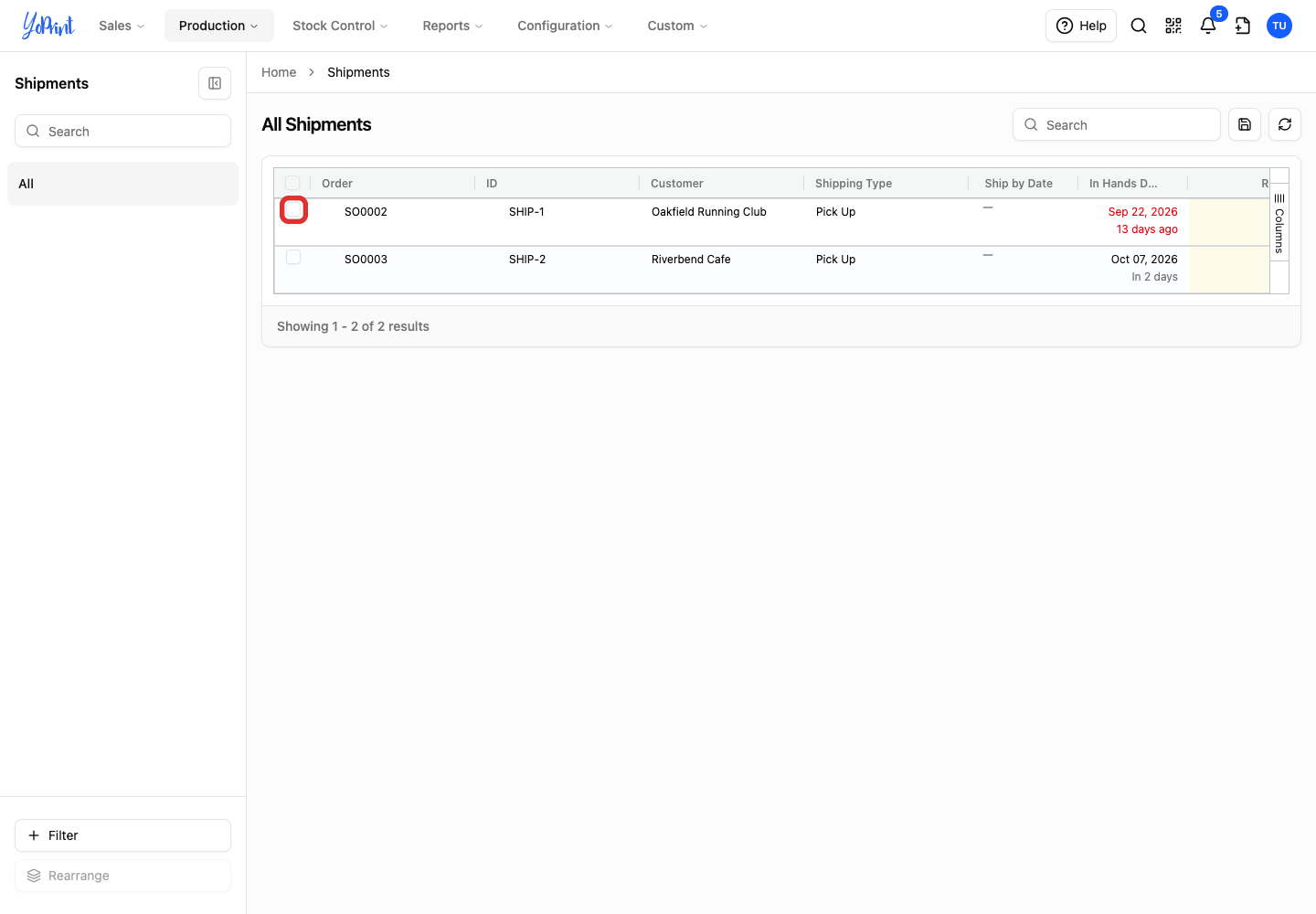Sort by the In Hands Date header
Viewport: 1316px width, 914px height.
pos(1123,183)
